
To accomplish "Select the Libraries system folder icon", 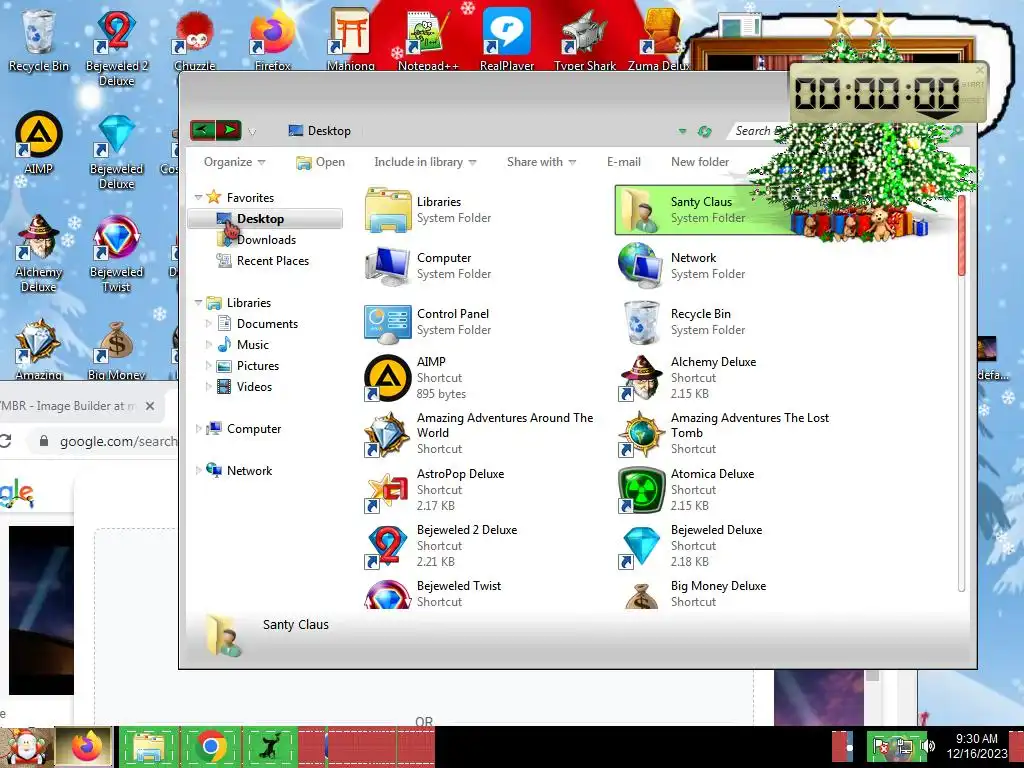I will (x=388, y=210).
